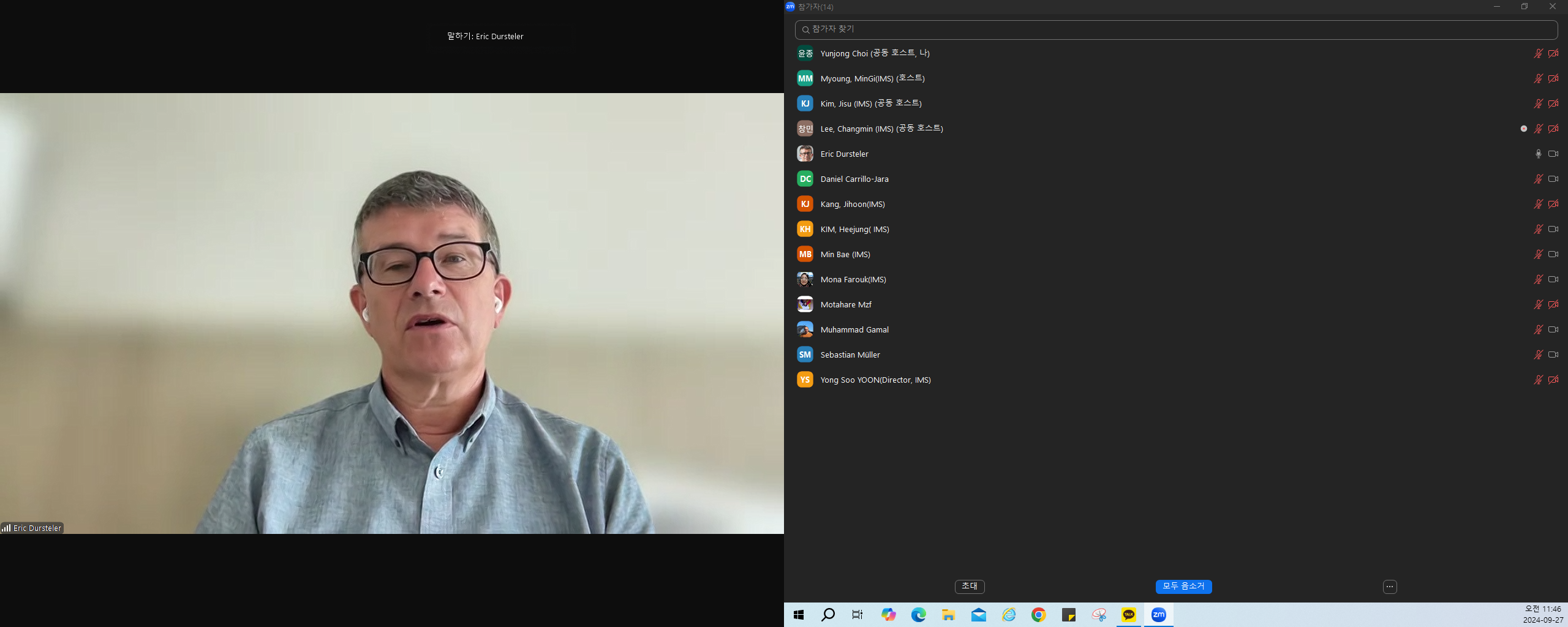This screenshot has width=1568, height=627.
Task: Click camera icon for Sebastian Müller
Action: pos(1553,355)
